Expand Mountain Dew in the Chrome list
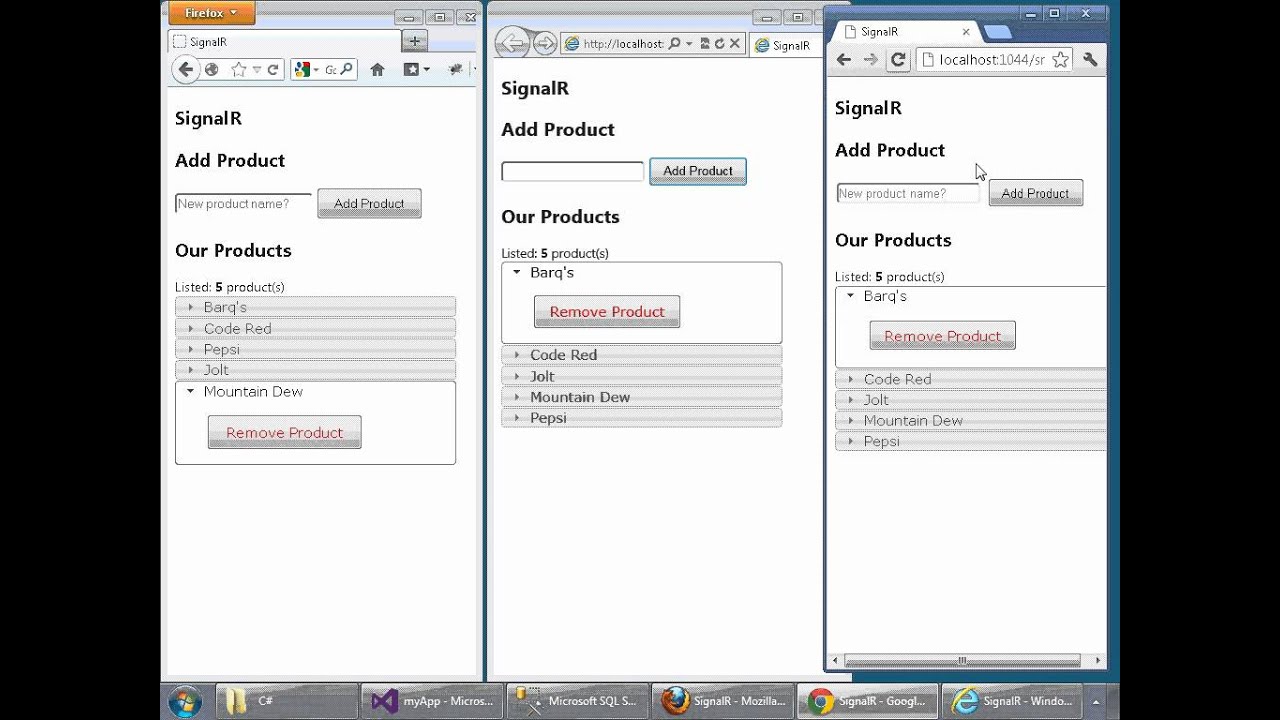This screenshot has height=720, width=1280. (971, 421)
